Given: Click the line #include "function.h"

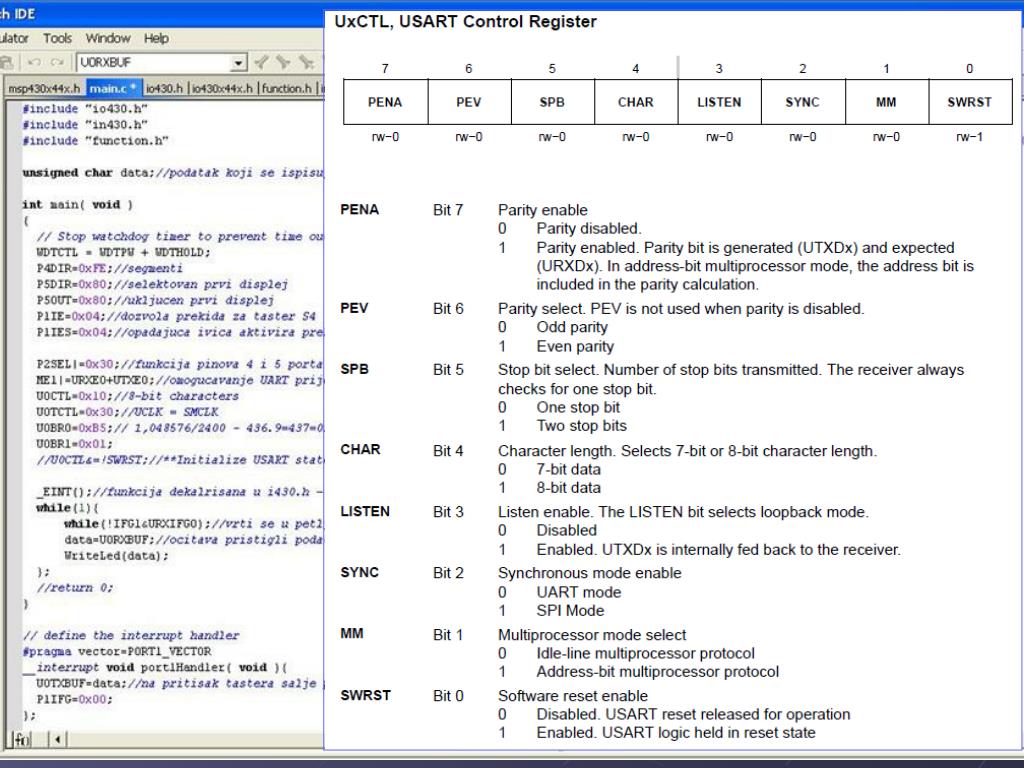Looking at the screenshot, I should coord(95,140).
